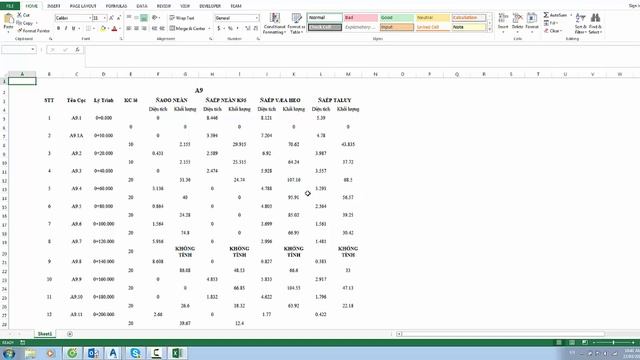Select the Sheet1 tab
640x360 pixels.
(x=44, y=334)
